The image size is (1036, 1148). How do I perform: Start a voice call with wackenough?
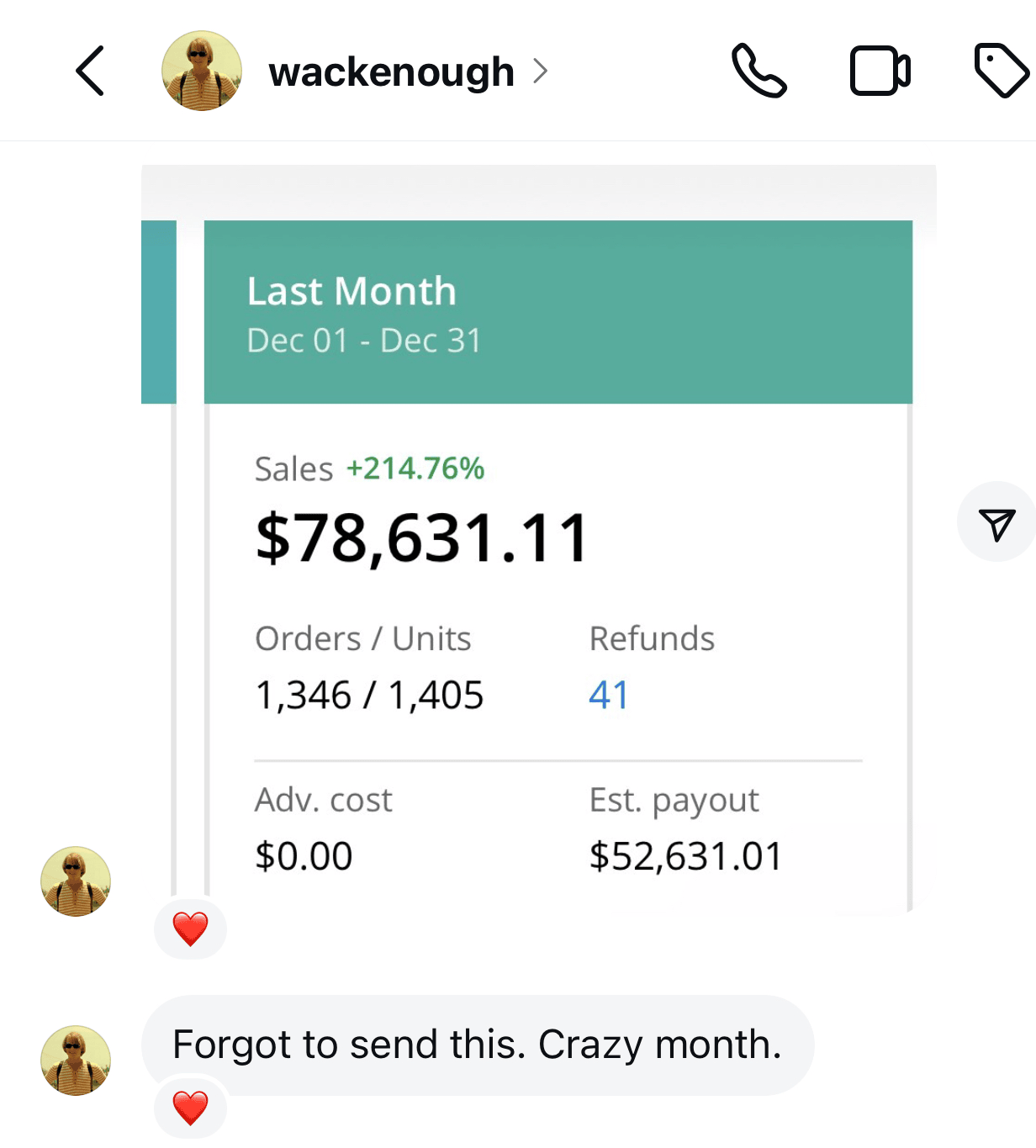(759, 71)
